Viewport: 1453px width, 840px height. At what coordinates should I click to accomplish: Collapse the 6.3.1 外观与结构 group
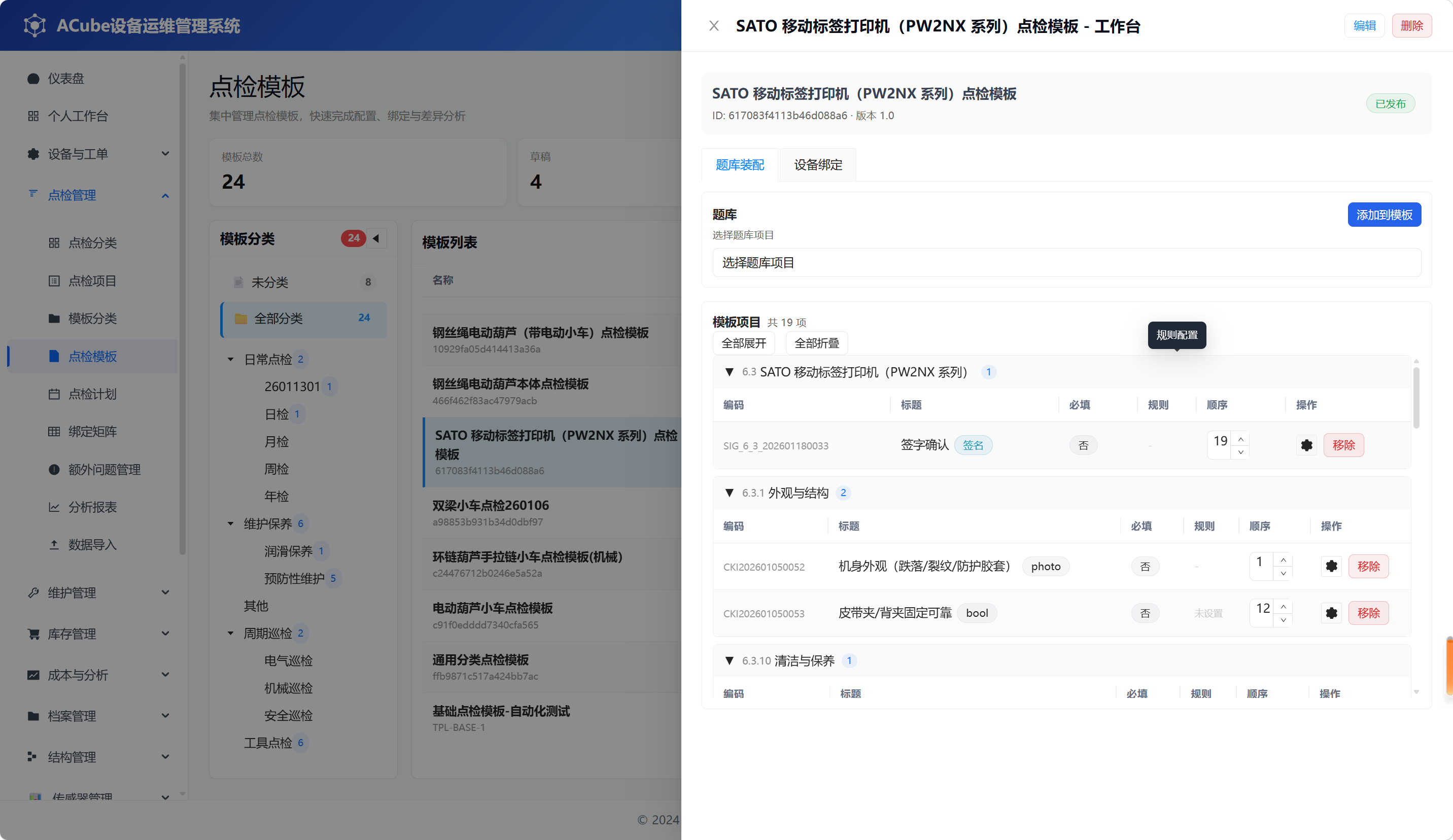point(730,493)
